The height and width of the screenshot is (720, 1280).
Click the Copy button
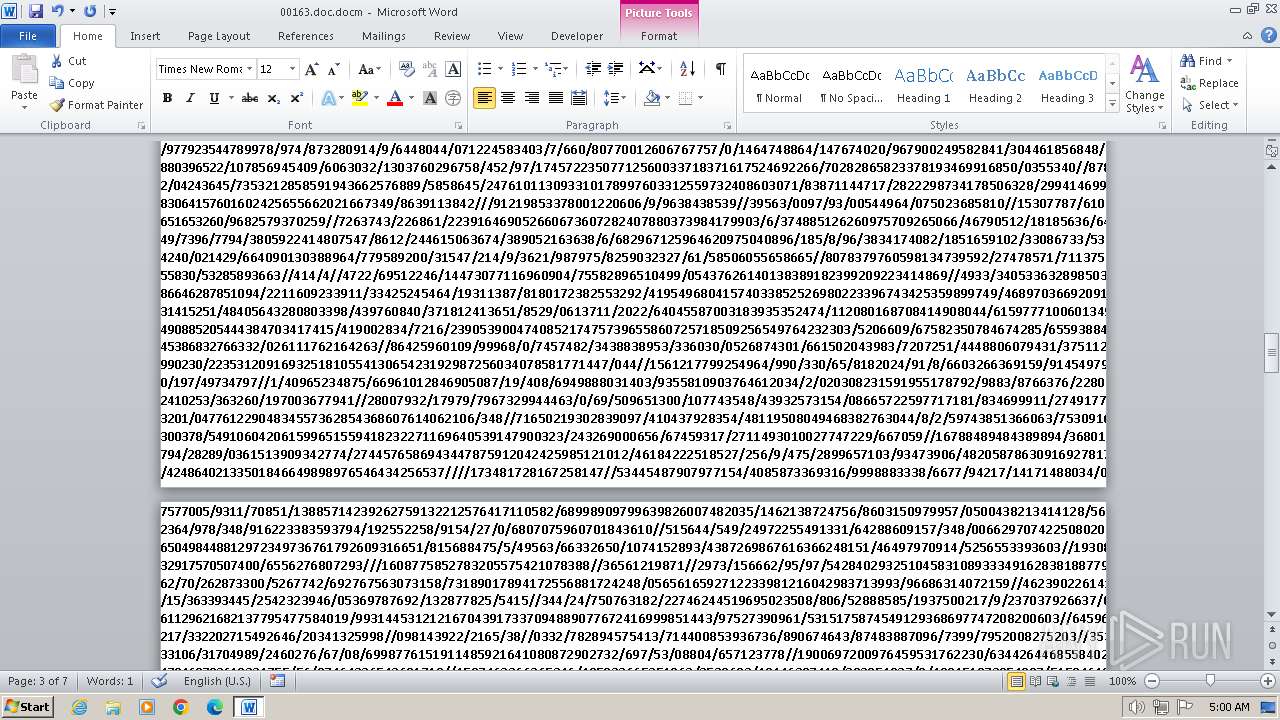coord(72,83)
